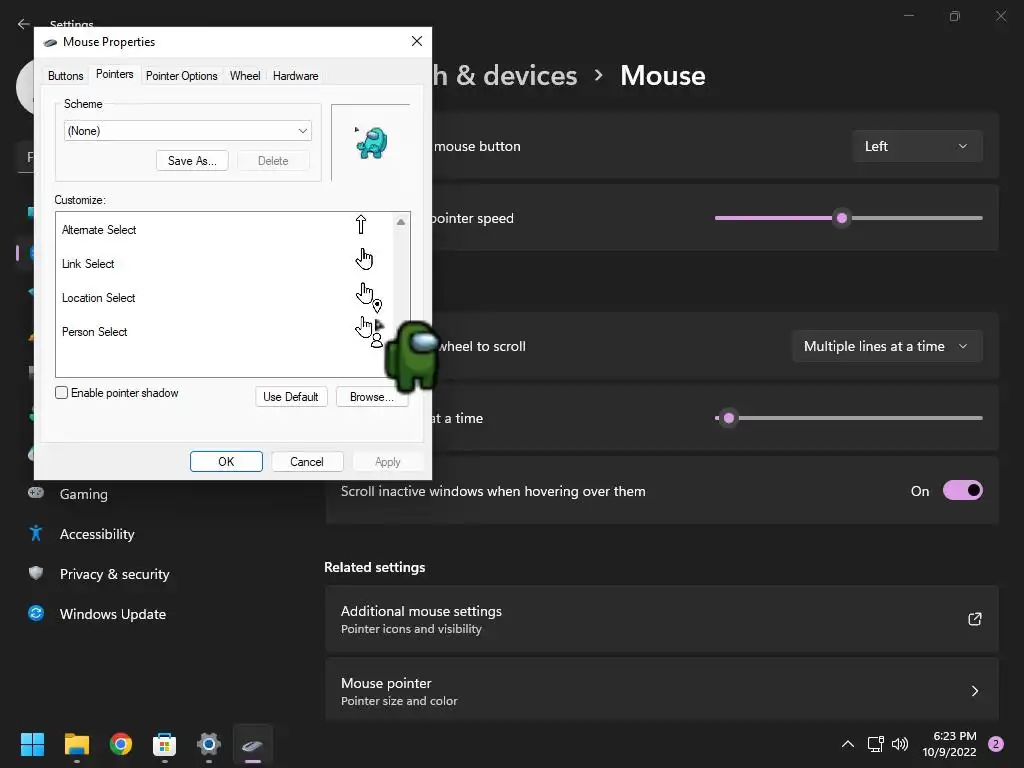Screen dimensions: 1024x768
Task: Open Accessibility in the Settings sidebar
Action: click(x=97, y=534)
